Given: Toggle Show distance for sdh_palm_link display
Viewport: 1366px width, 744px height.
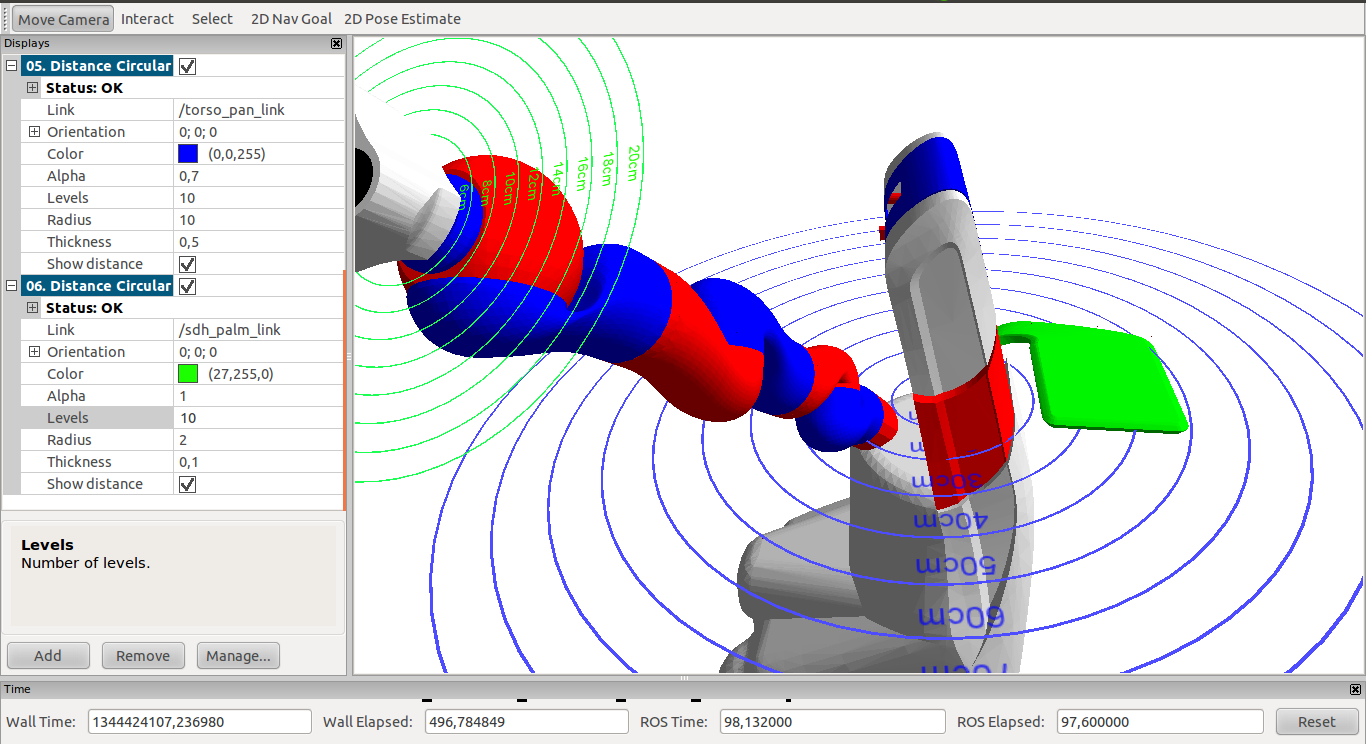Looking at the screenshot, I should [x=187, y=484].
